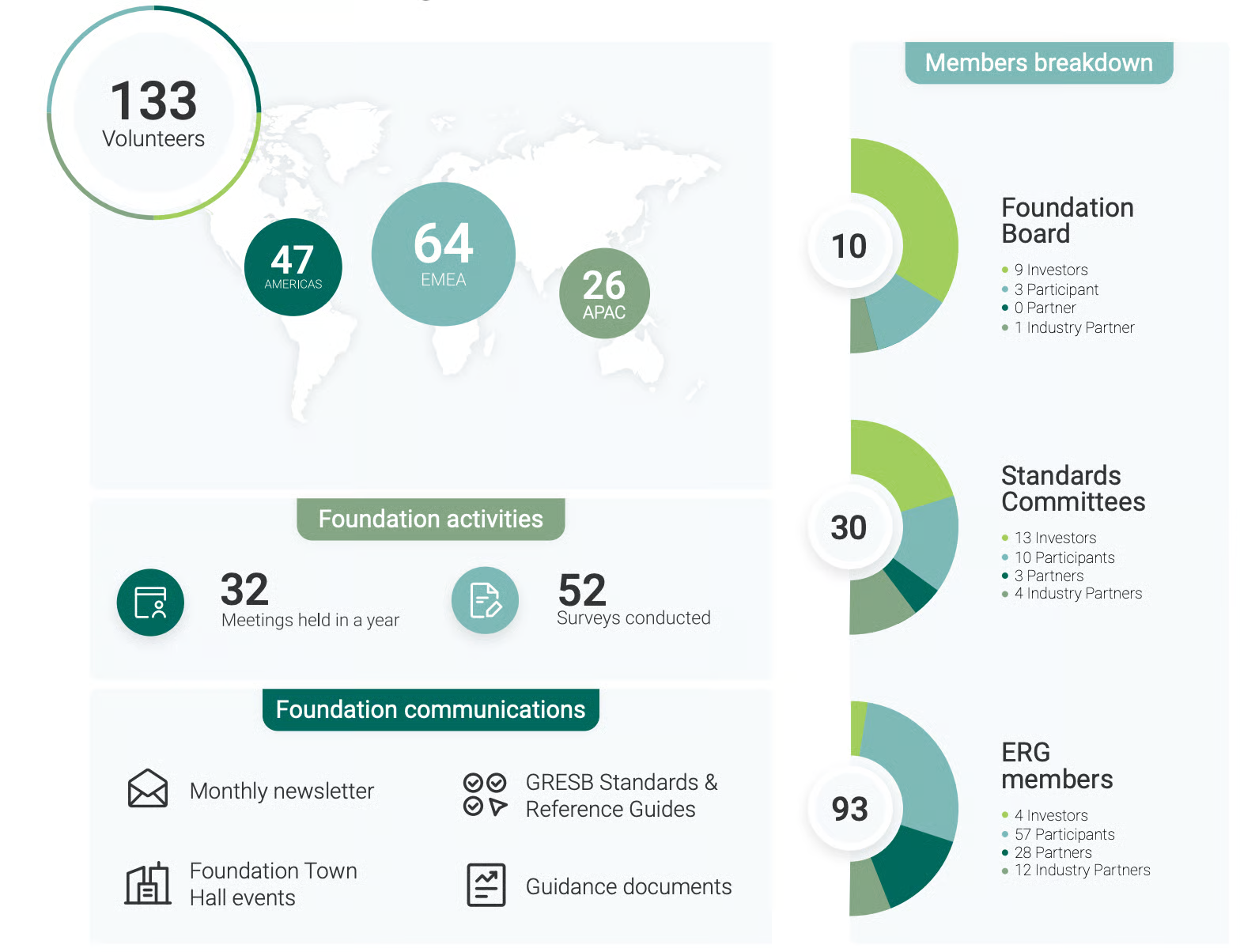Open GRESB Standards & Reference Guides text

tap(621, 795)
